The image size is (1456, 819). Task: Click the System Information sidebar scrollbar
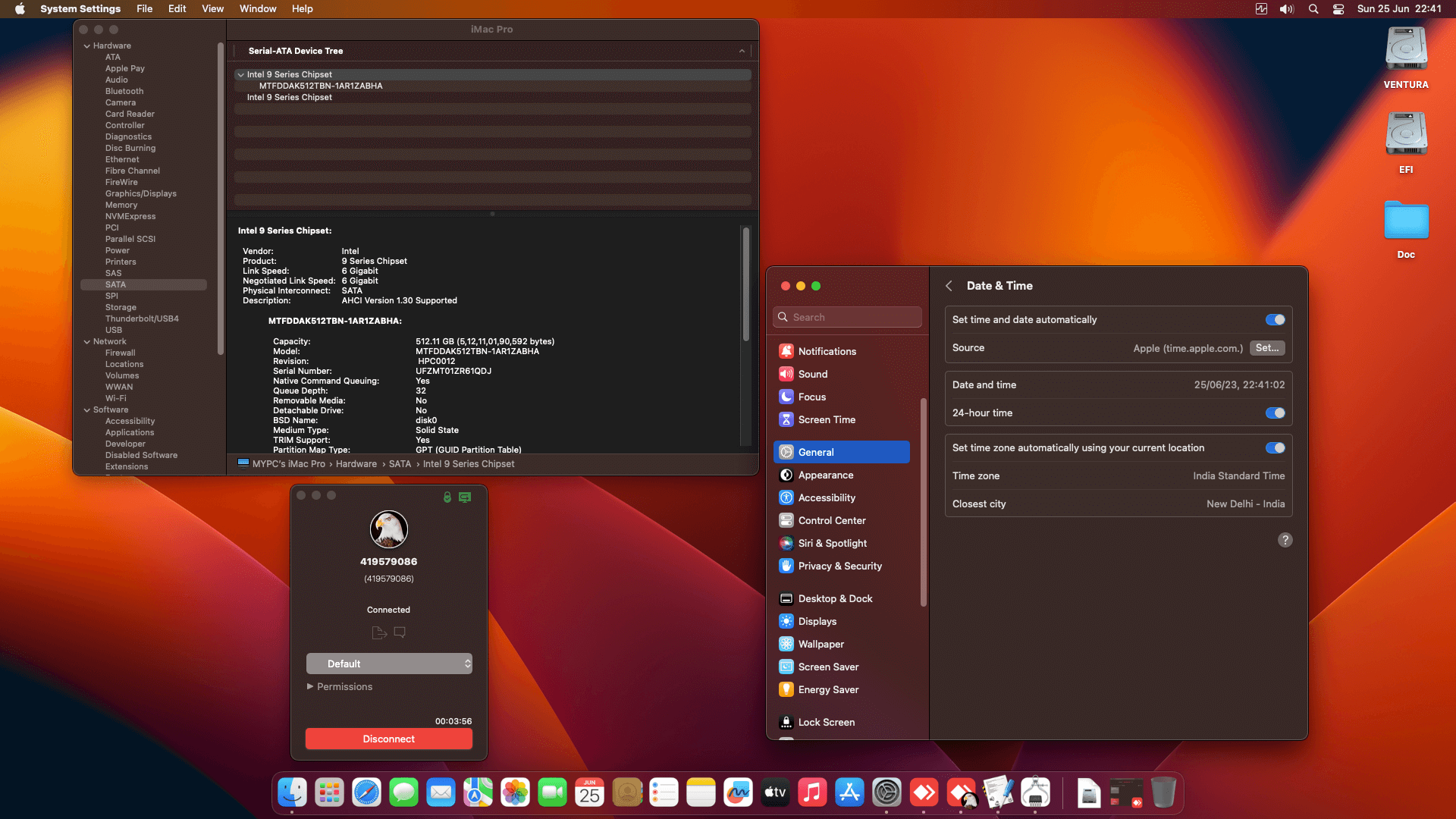click(x=221, y=199)
